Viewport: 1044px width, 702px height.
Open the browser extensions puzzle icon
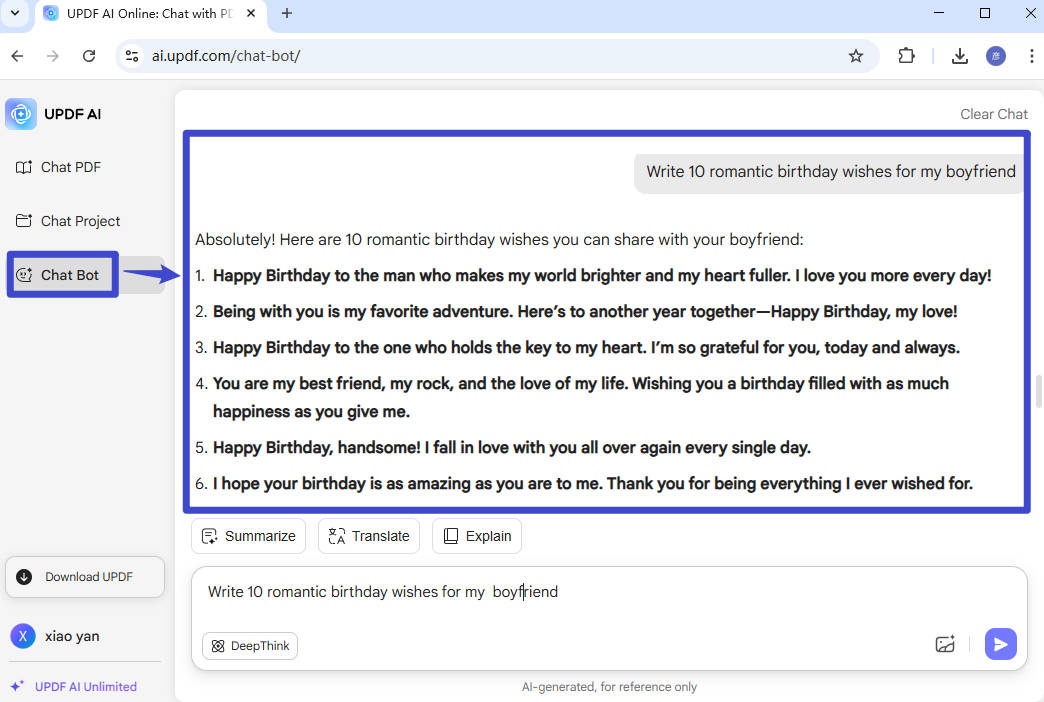coord(906,56)
